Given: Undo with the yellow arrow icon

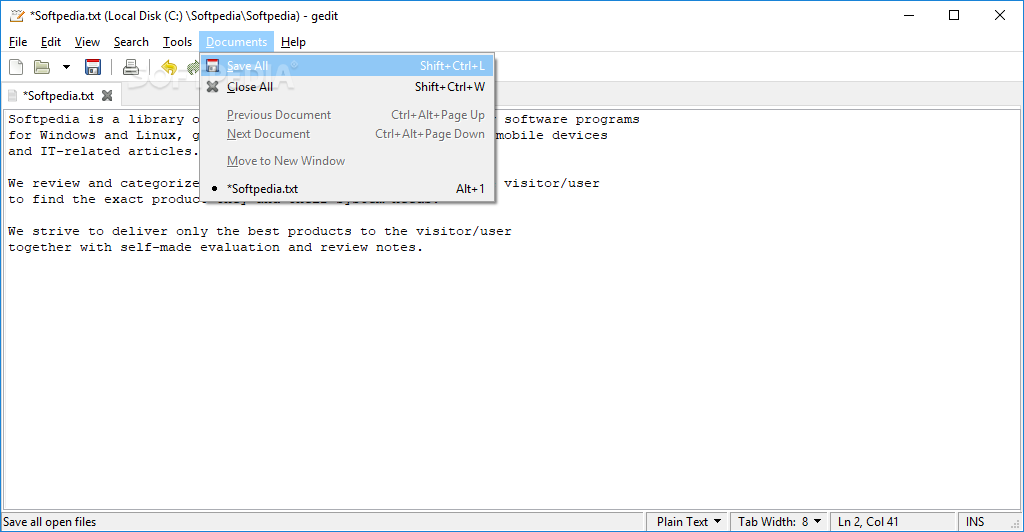Looking at the screenshot, I should point(169,67).
